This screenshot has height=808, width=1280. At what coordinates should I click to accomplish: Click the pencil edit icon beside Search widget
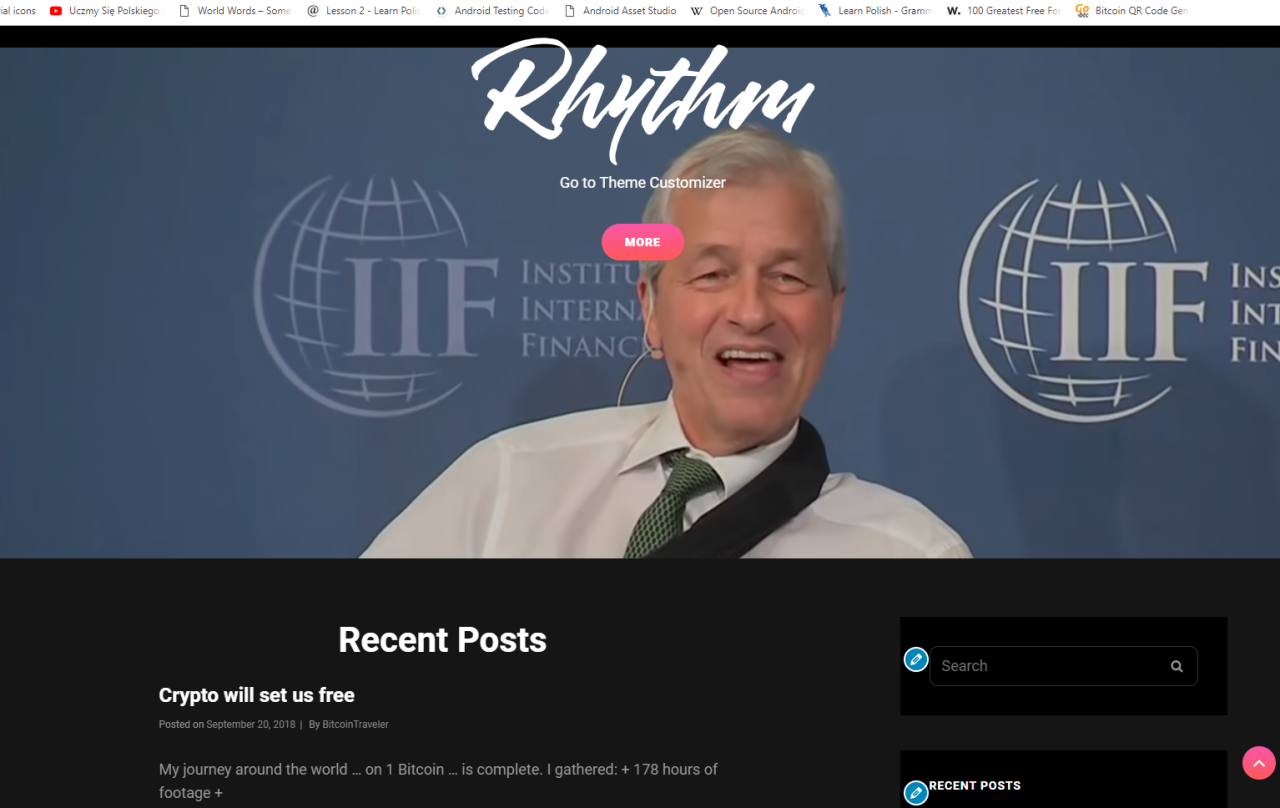916,660
